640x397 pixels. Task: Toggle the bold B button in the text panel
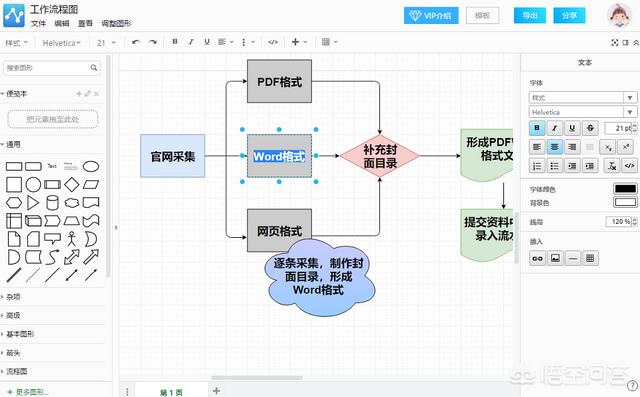click(x=537, y=128)
